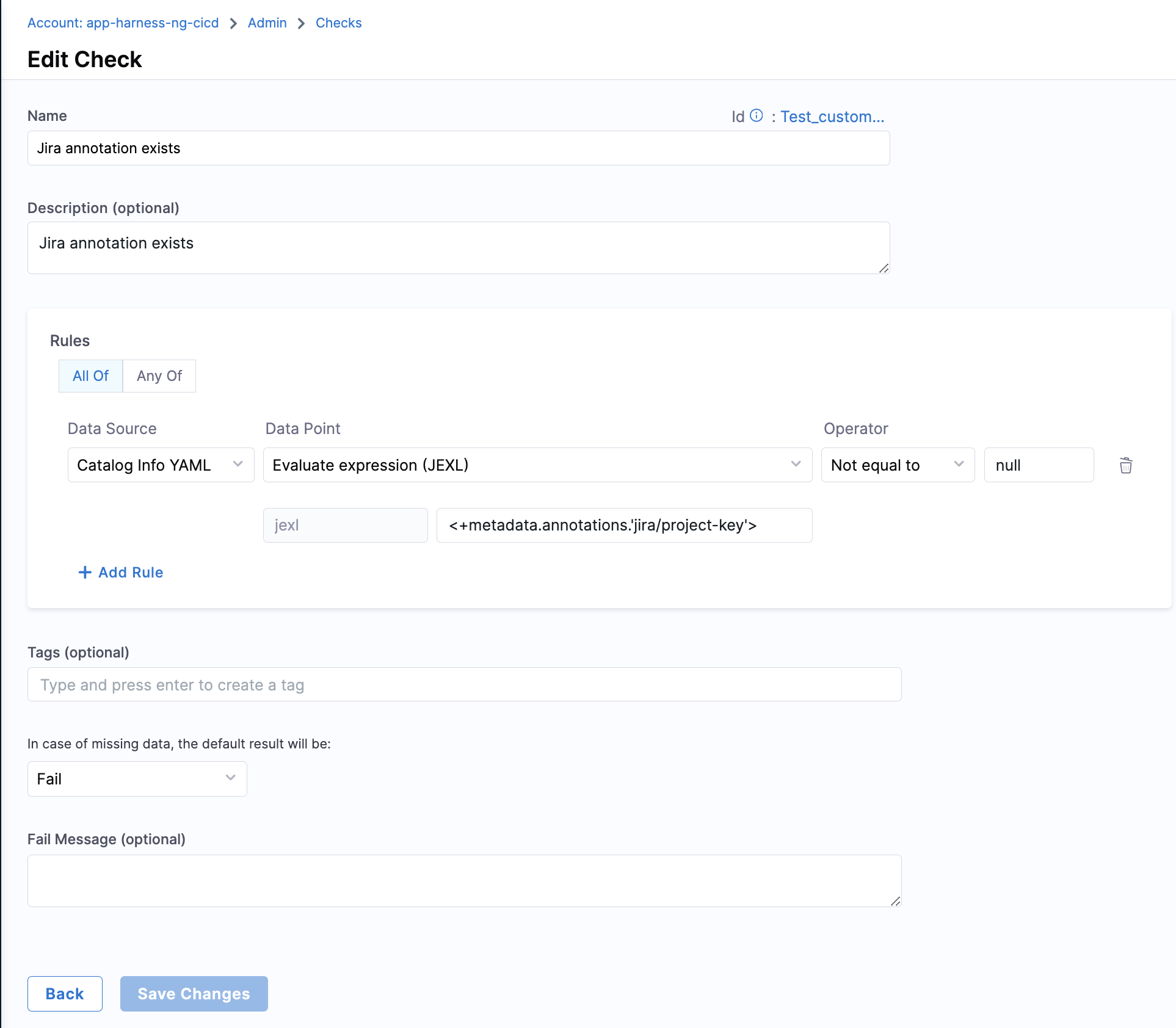Select the All Of rule mode

tap(90, 376)
